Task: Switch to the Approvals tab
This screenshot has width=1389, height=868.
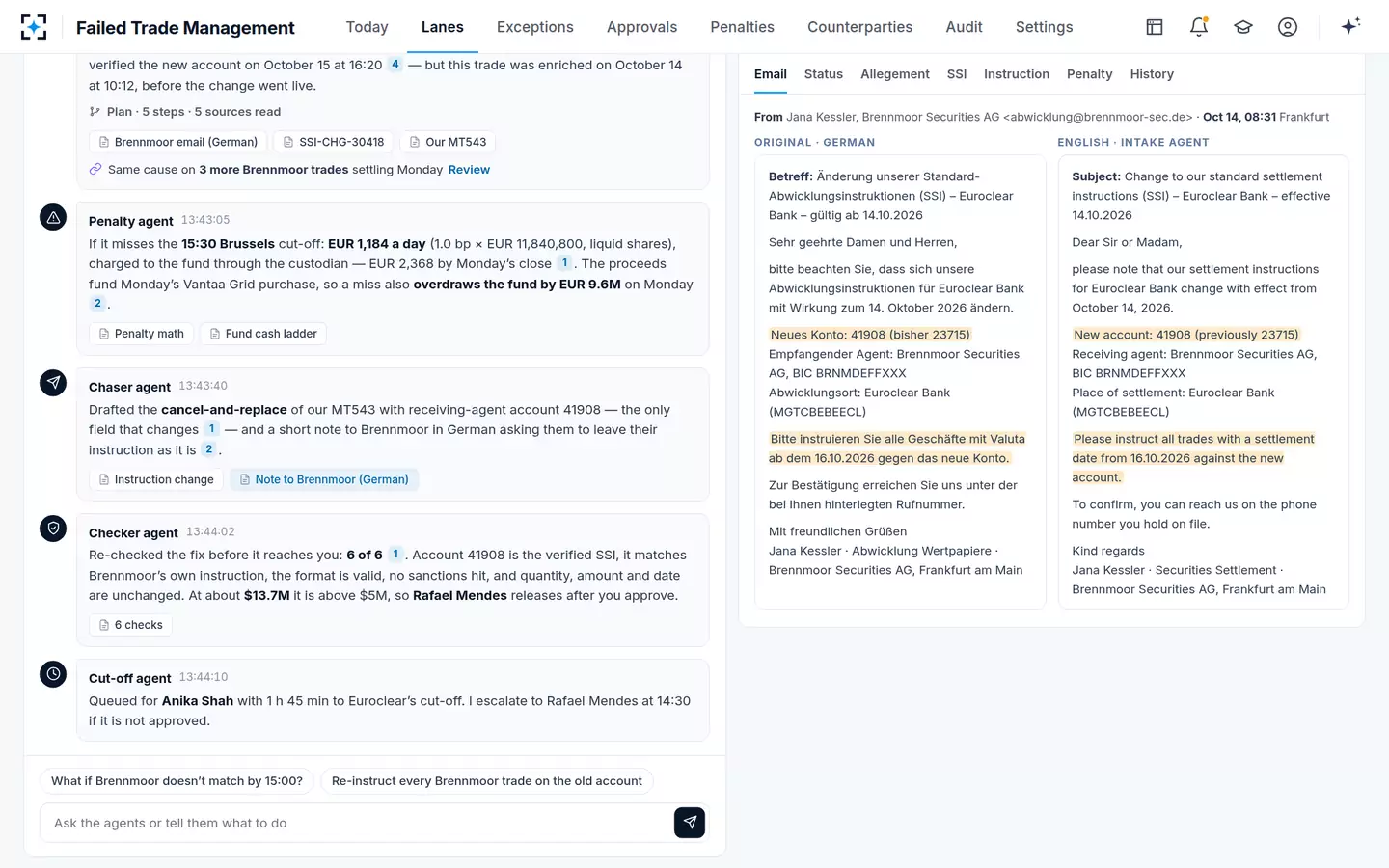Action: pyautogui.click(x=642, y=27)
